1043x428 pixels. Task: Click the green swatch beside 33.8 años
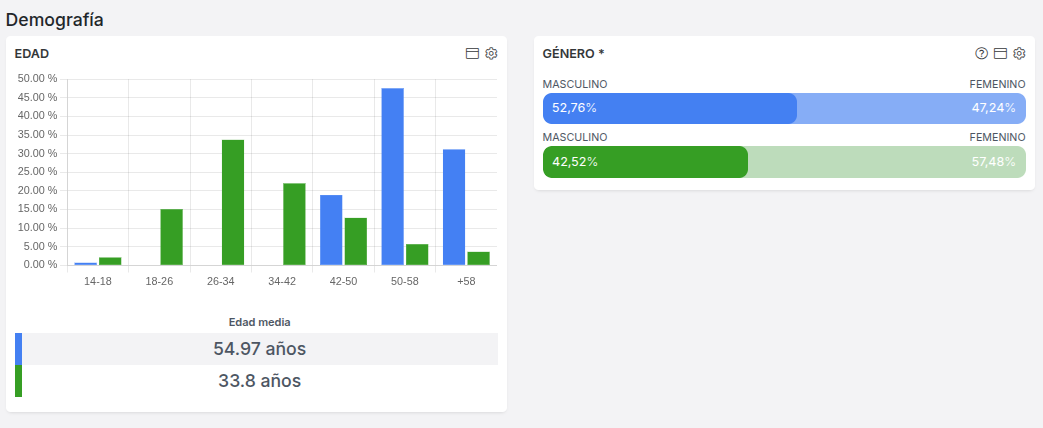coord(18,381)
